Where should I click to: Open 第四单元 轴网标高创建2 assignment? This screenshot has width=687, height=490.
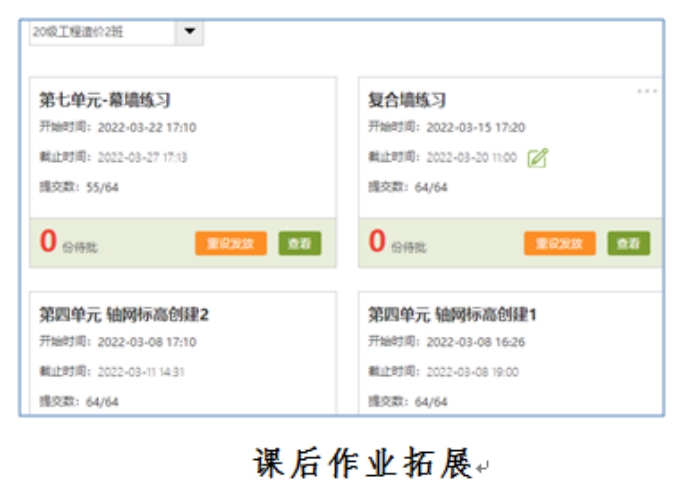[124, 315]
